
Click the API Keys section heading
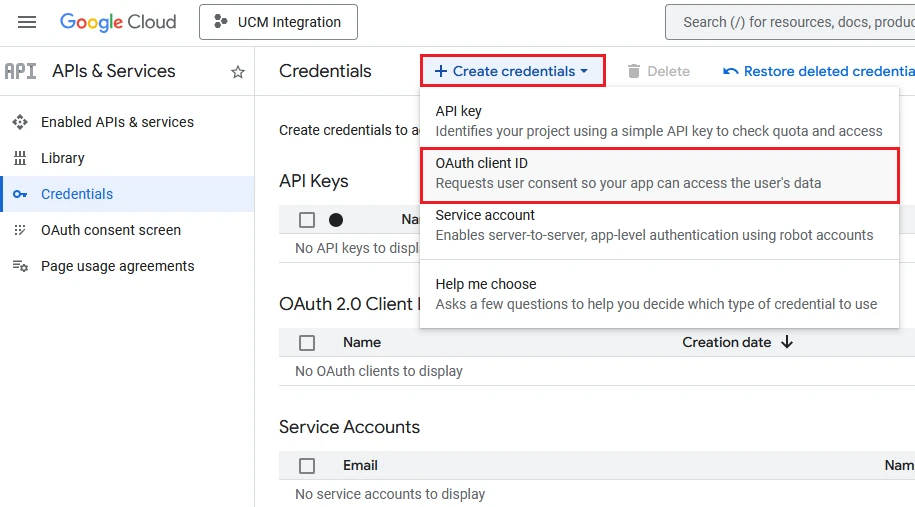tap(313, 181)
